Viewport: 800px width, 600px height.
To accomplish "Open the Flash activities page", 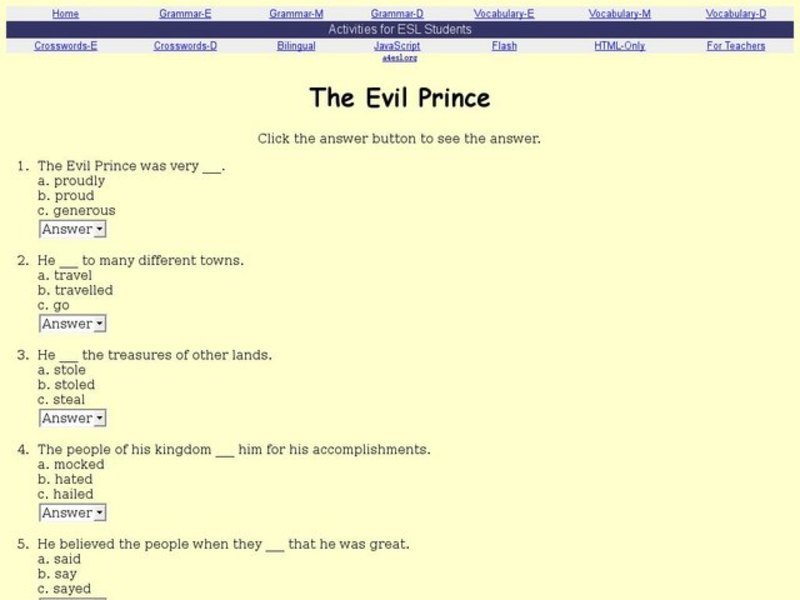I will tap(504, 45).
